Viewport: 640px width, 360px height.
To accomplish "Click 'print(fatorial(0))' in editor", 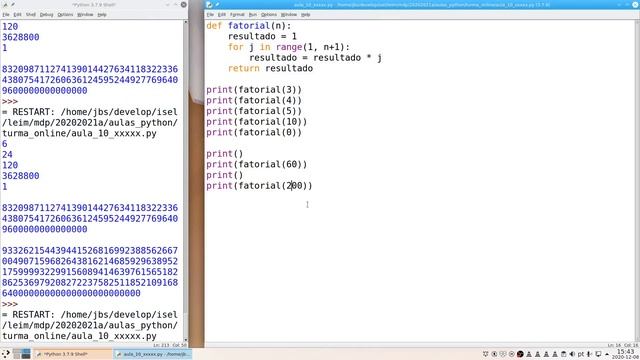I will point(254,132).
